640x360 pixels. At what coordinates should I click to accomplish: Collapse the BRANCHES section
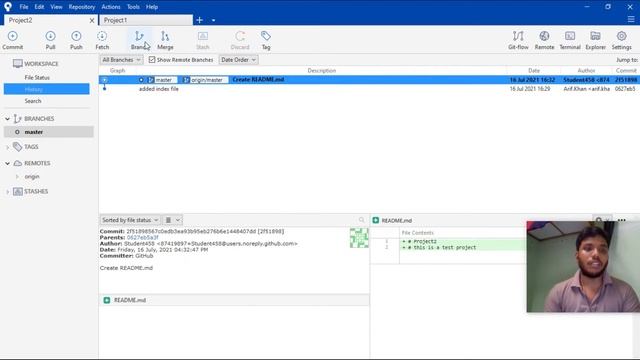[7, 119]
